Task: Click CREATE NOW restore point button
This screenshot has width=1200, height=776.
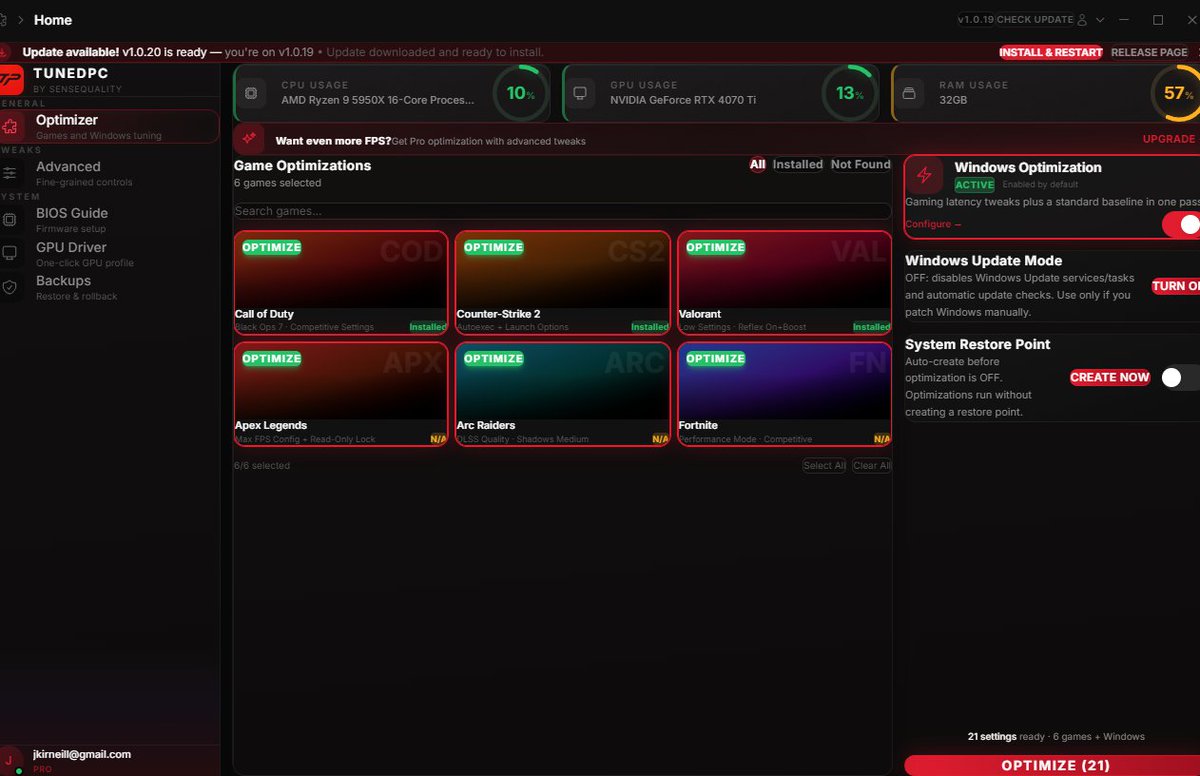Action: [1110, 377]
